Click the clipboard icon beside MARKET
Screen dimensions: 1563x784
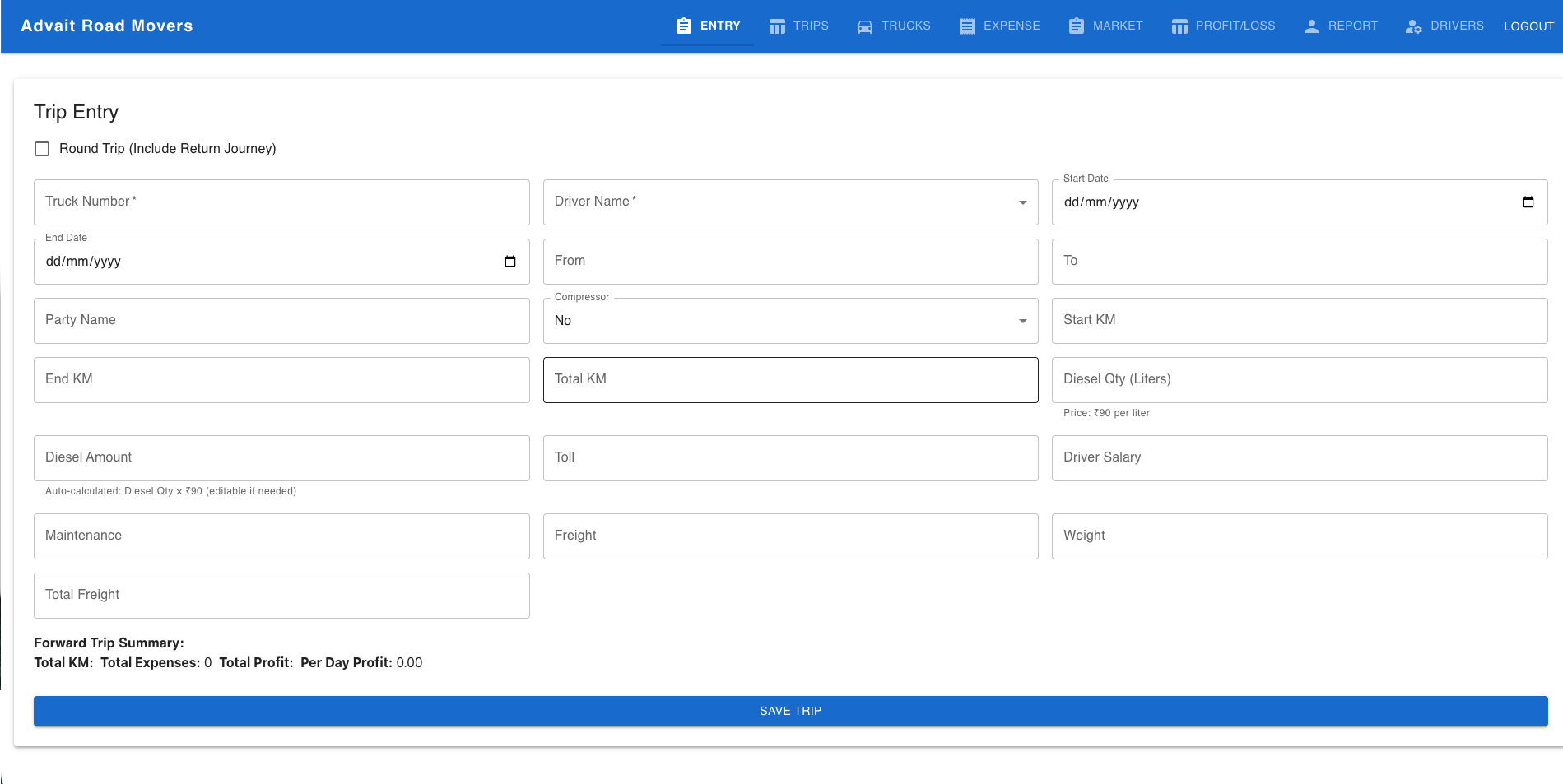[x=1076, y=26]
